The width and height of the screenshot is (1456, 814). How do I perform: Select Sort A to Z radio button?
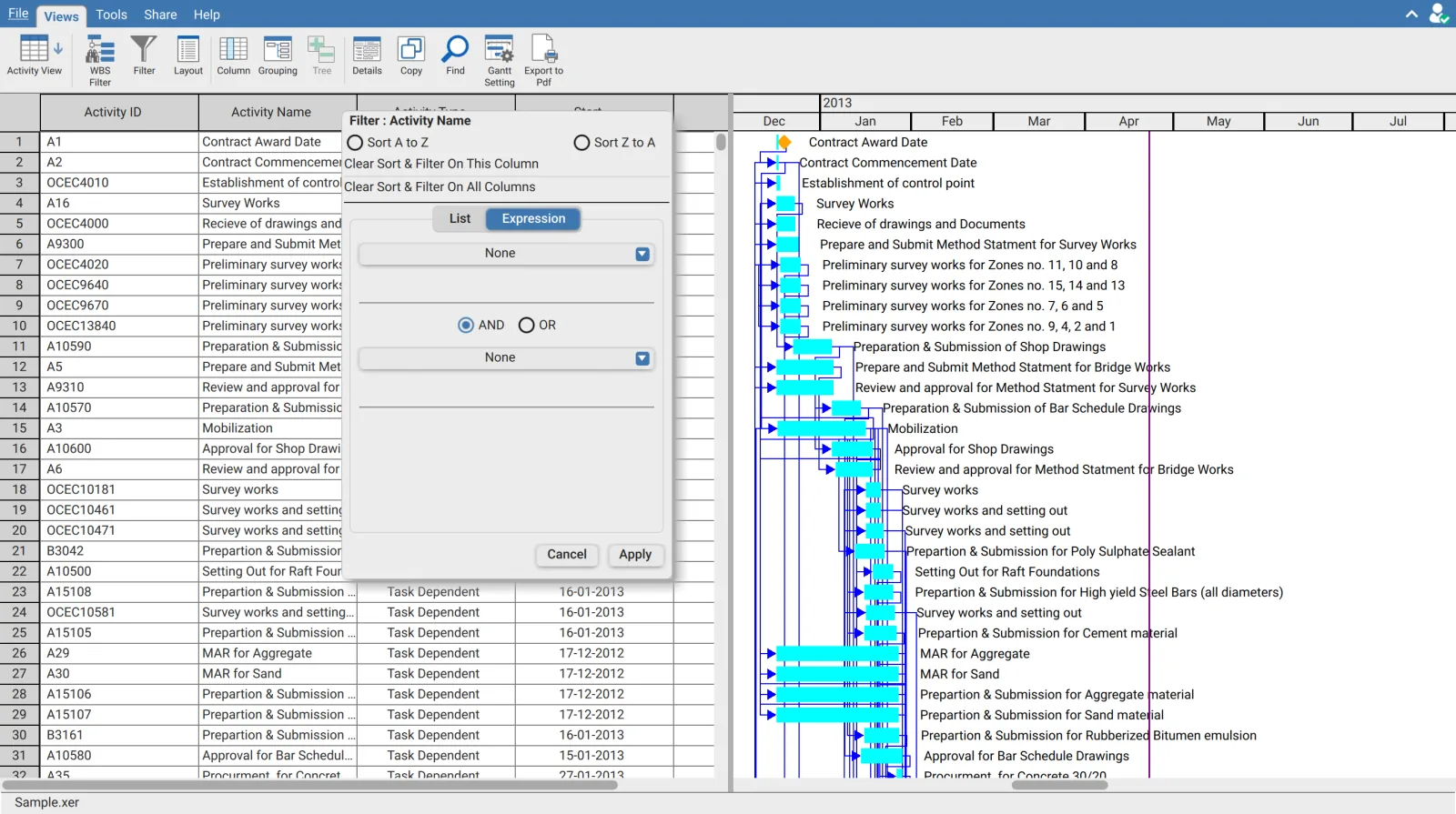pos(355,143)
